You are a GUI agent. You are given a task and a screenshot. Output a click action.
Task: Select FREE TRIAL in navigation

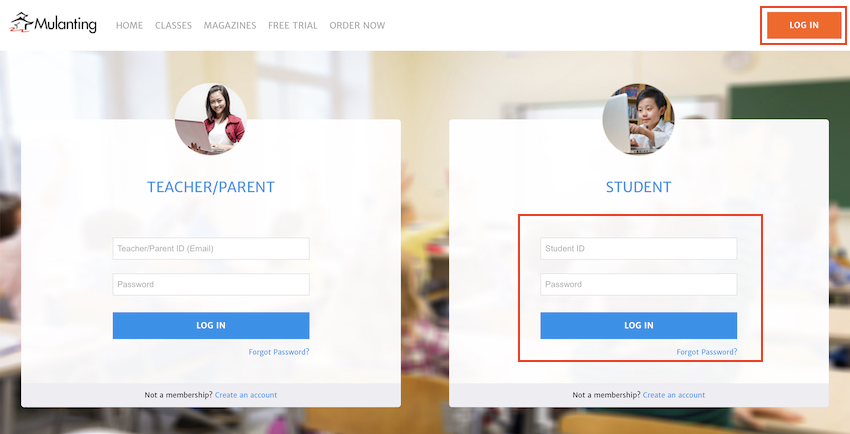click(x=293, y=25)
